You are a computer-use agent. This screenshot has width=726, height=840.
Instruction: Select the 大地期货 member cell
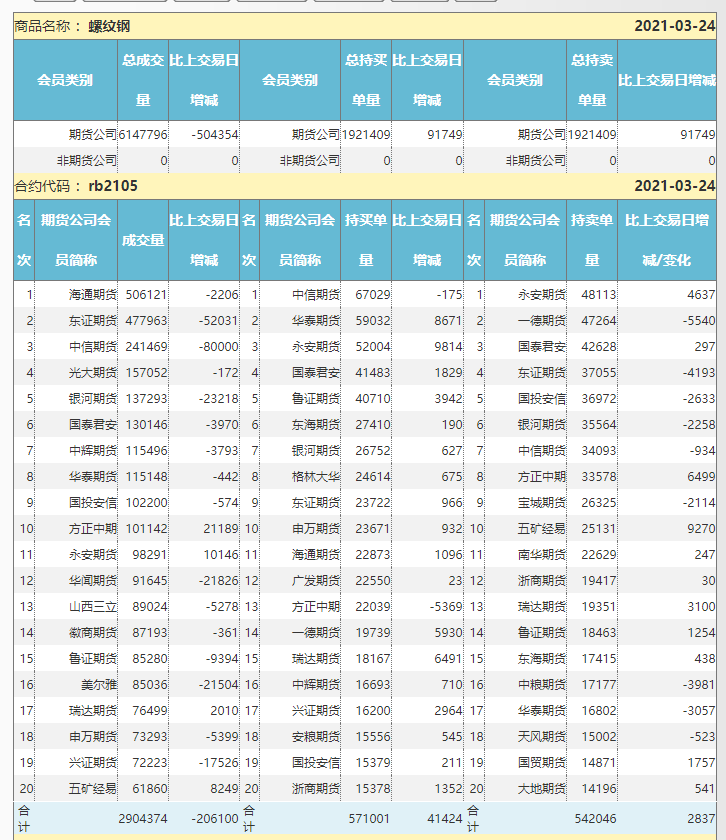[x=541, y=788]
